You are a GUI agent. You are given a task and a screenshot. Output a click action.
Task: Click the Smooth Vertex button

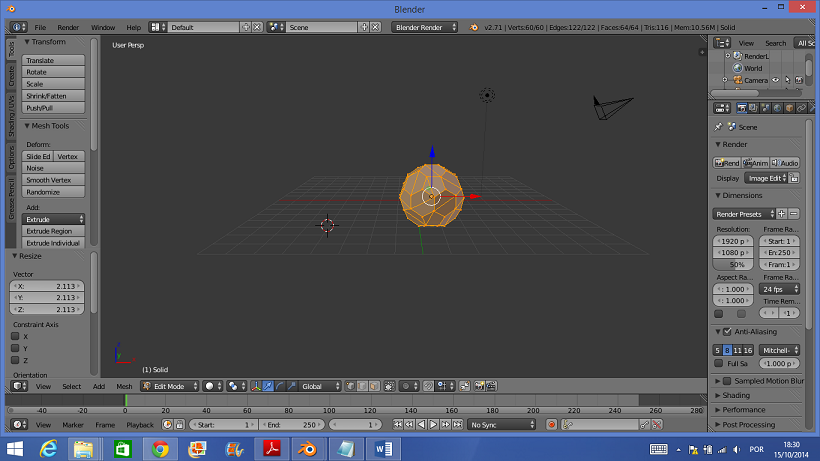[53, 180]
